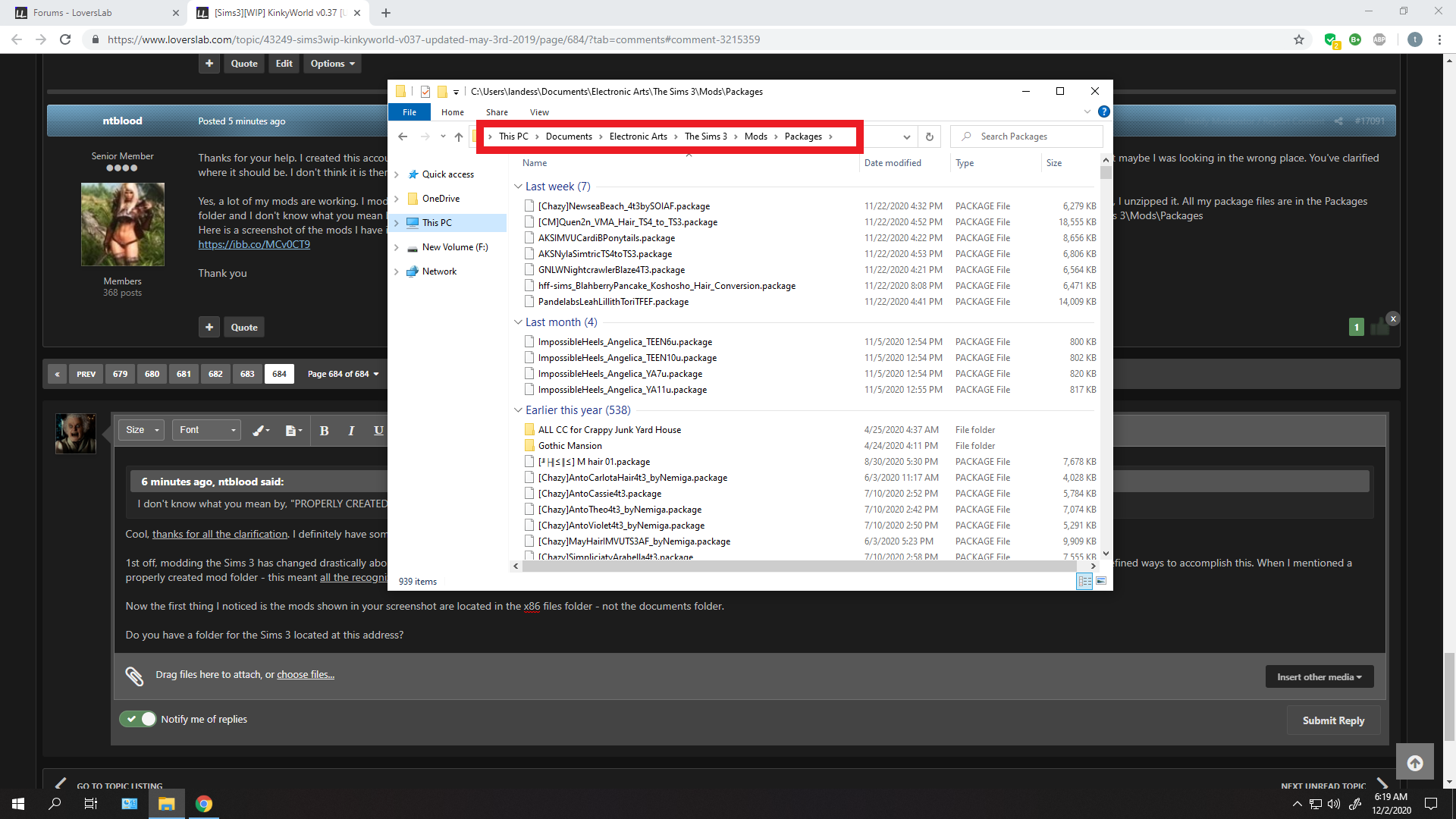
Task: Select the Network navigation item
Action: click(439, 271)
